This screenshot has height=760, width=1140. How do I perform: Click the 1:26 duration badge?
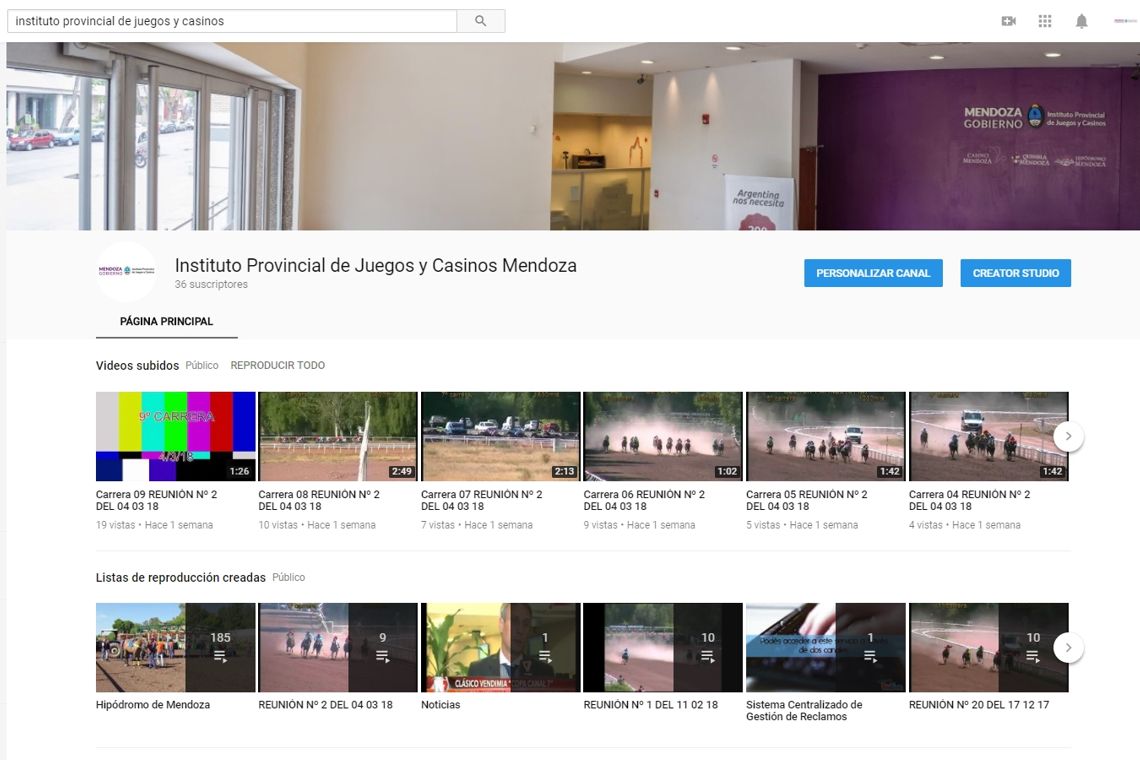(x=239, y=471)
